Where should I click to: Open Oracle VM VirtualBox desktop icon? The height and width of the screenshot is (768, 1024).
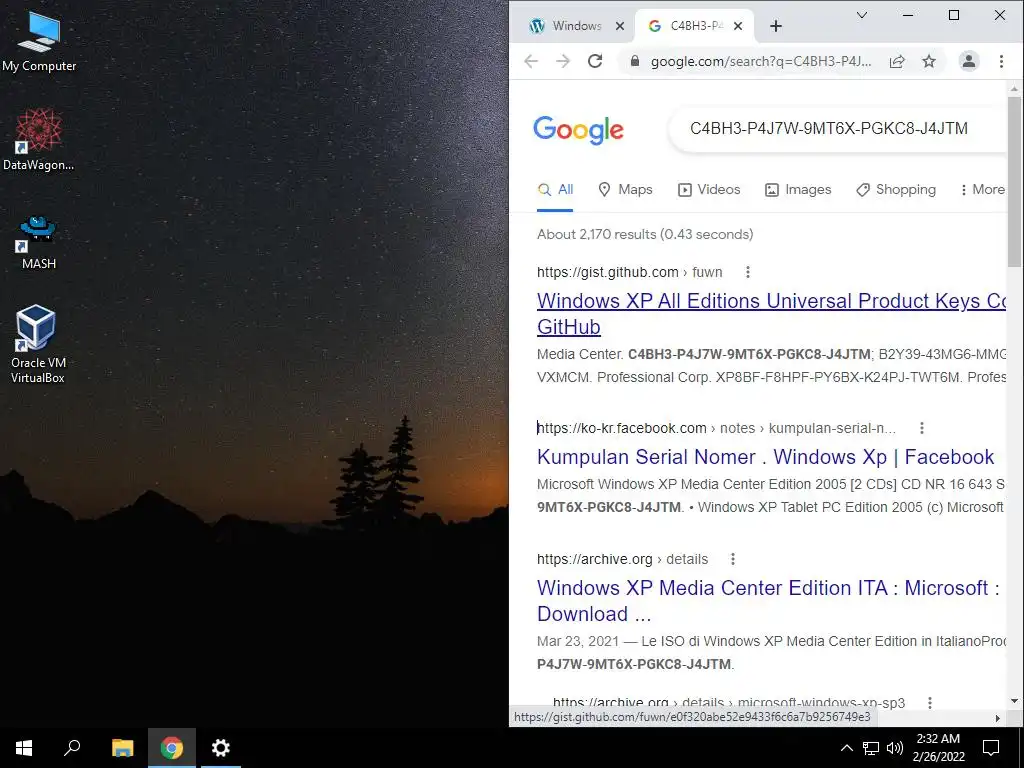pyautogui.click(x=37, y=344)
